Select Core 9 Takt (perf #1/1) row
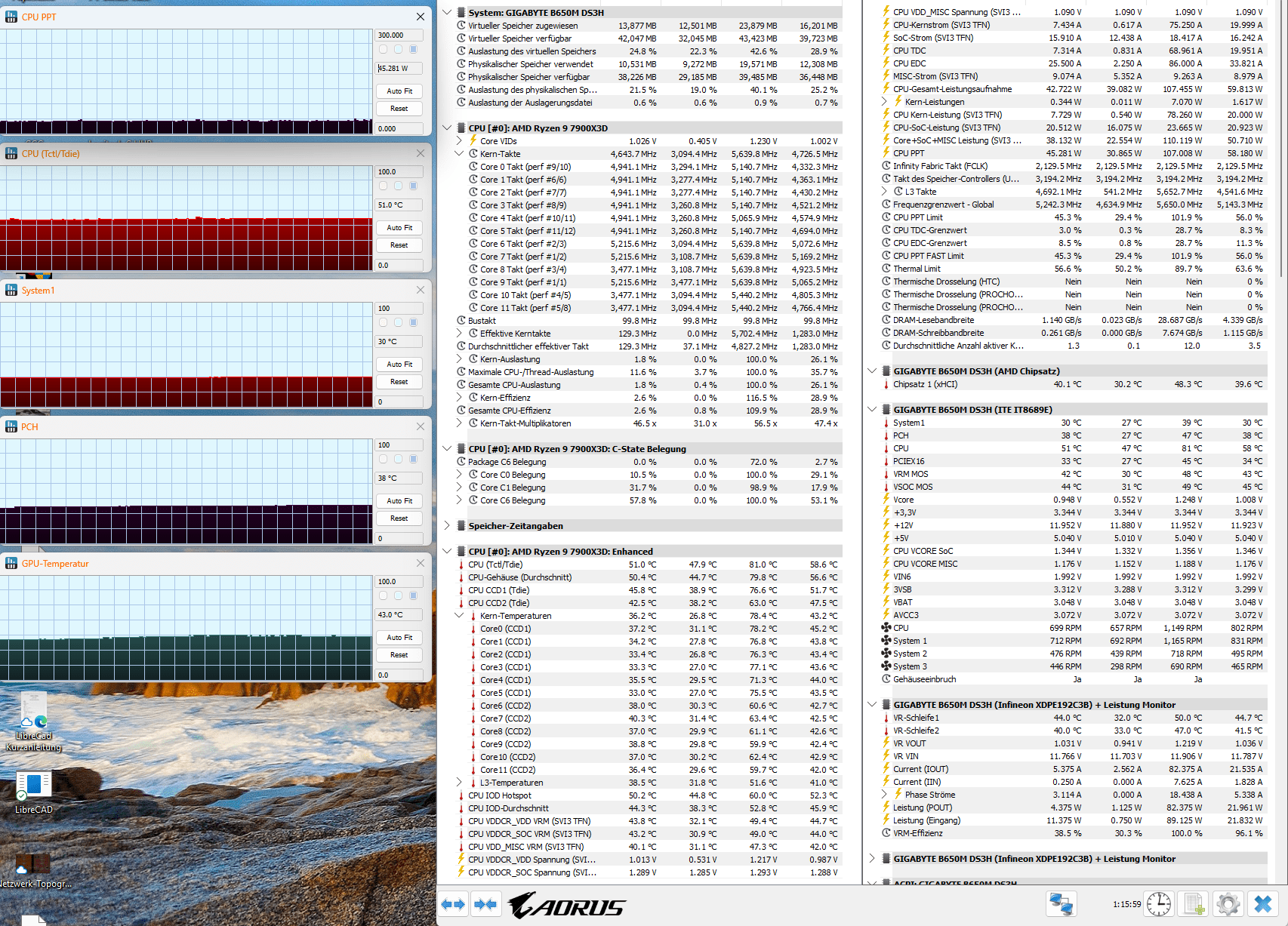The width and height of the screenshot is (1288, 926). pos(649,282)
